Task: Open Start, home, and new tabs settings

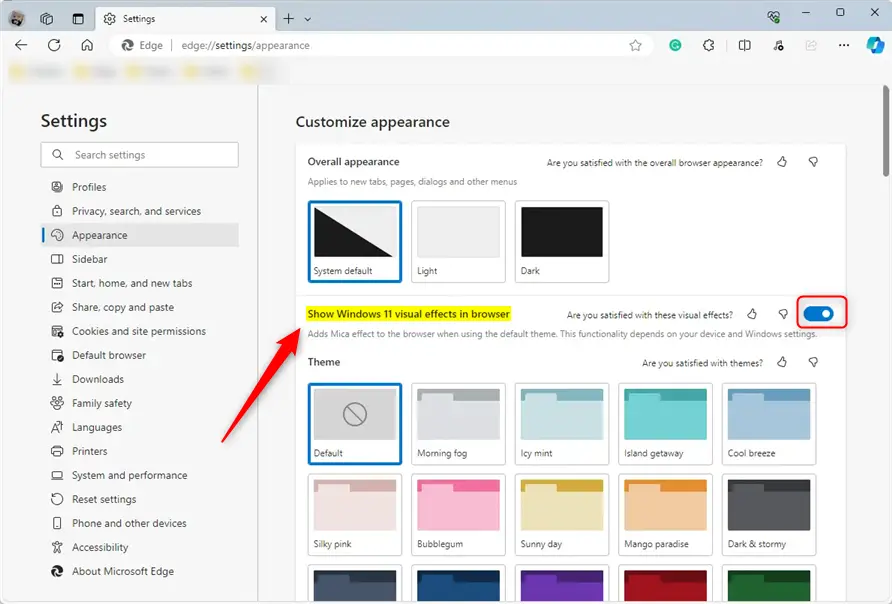Action: coord(140,283)
